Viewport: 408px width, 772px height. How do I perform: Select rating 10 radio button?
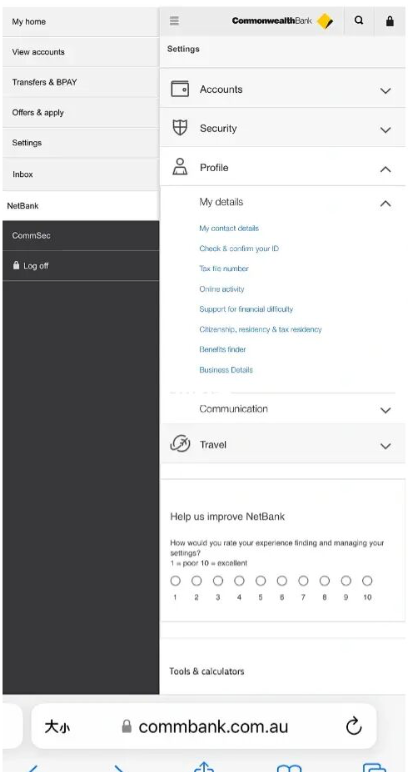(x=367, y=581)
